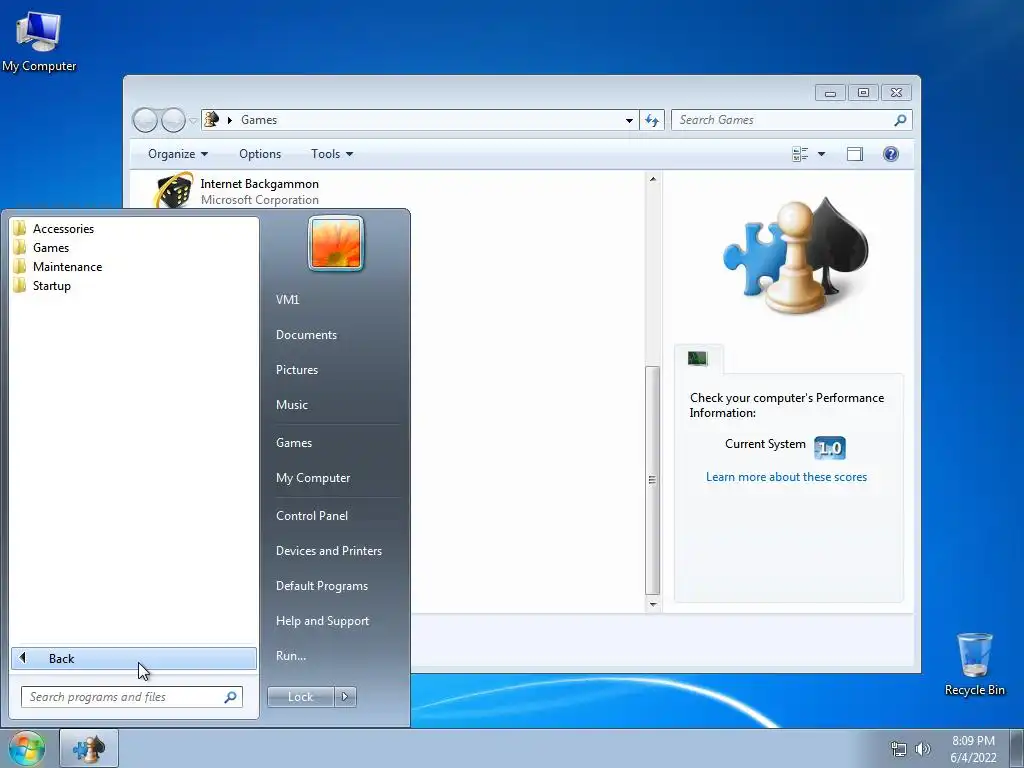
Task: Open Music from the Start menu
Action: [292, 405]
